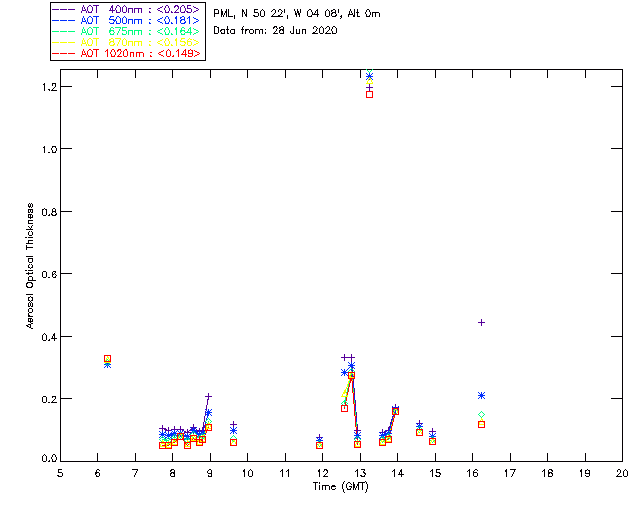
Task: Select the red square marker after 6 GMT
Action: 107,358
